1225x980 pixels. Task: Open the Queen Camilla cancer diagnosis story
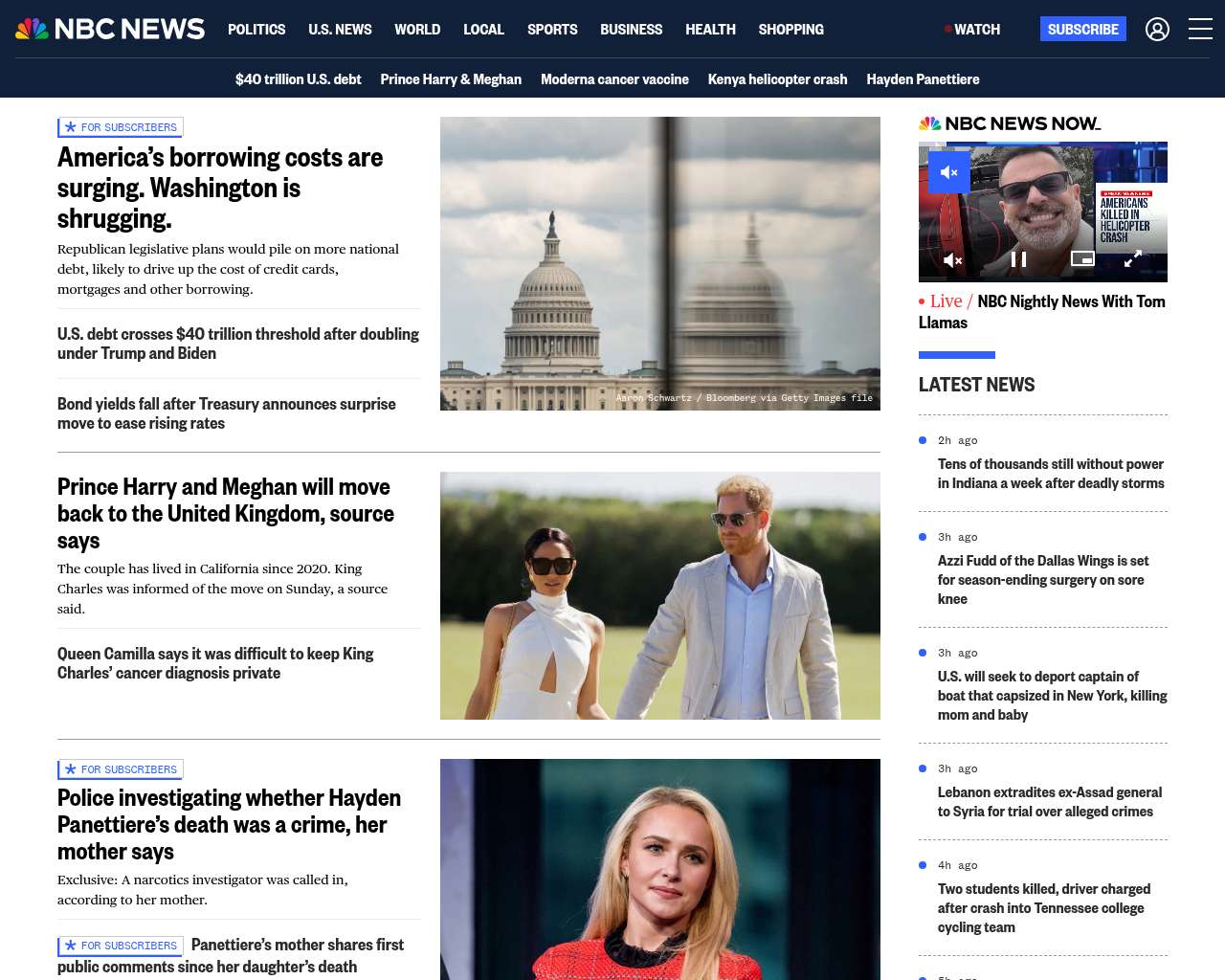215,663
